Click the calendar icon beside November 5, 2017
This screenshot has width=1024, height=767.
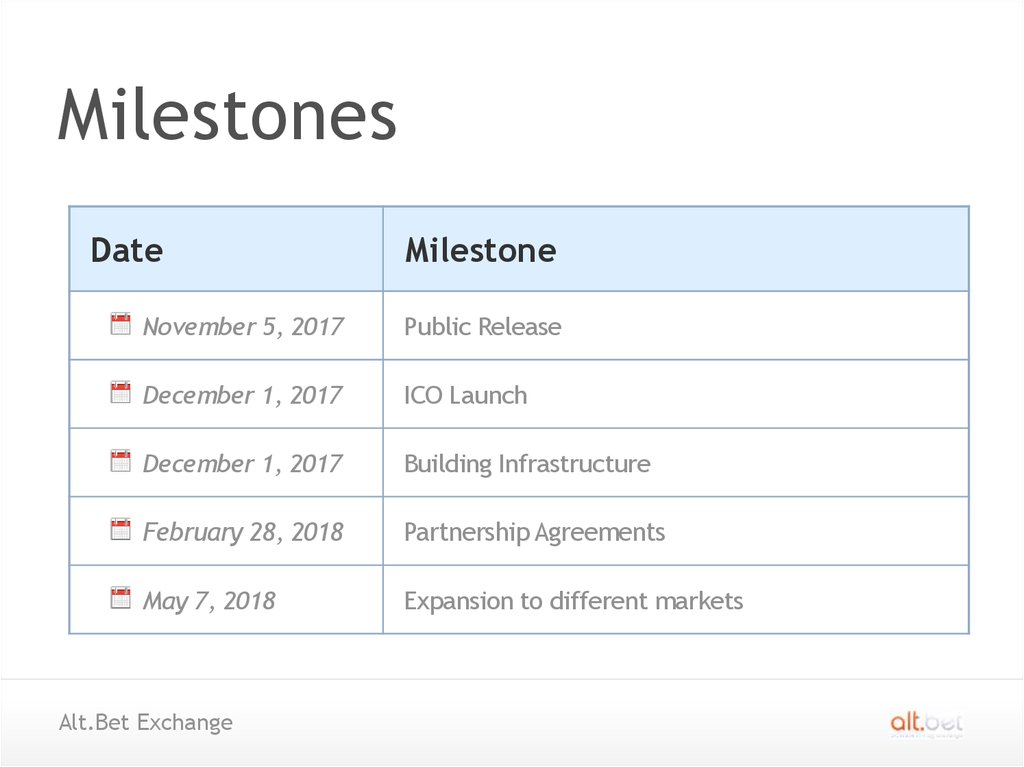[x=121, y=324]
